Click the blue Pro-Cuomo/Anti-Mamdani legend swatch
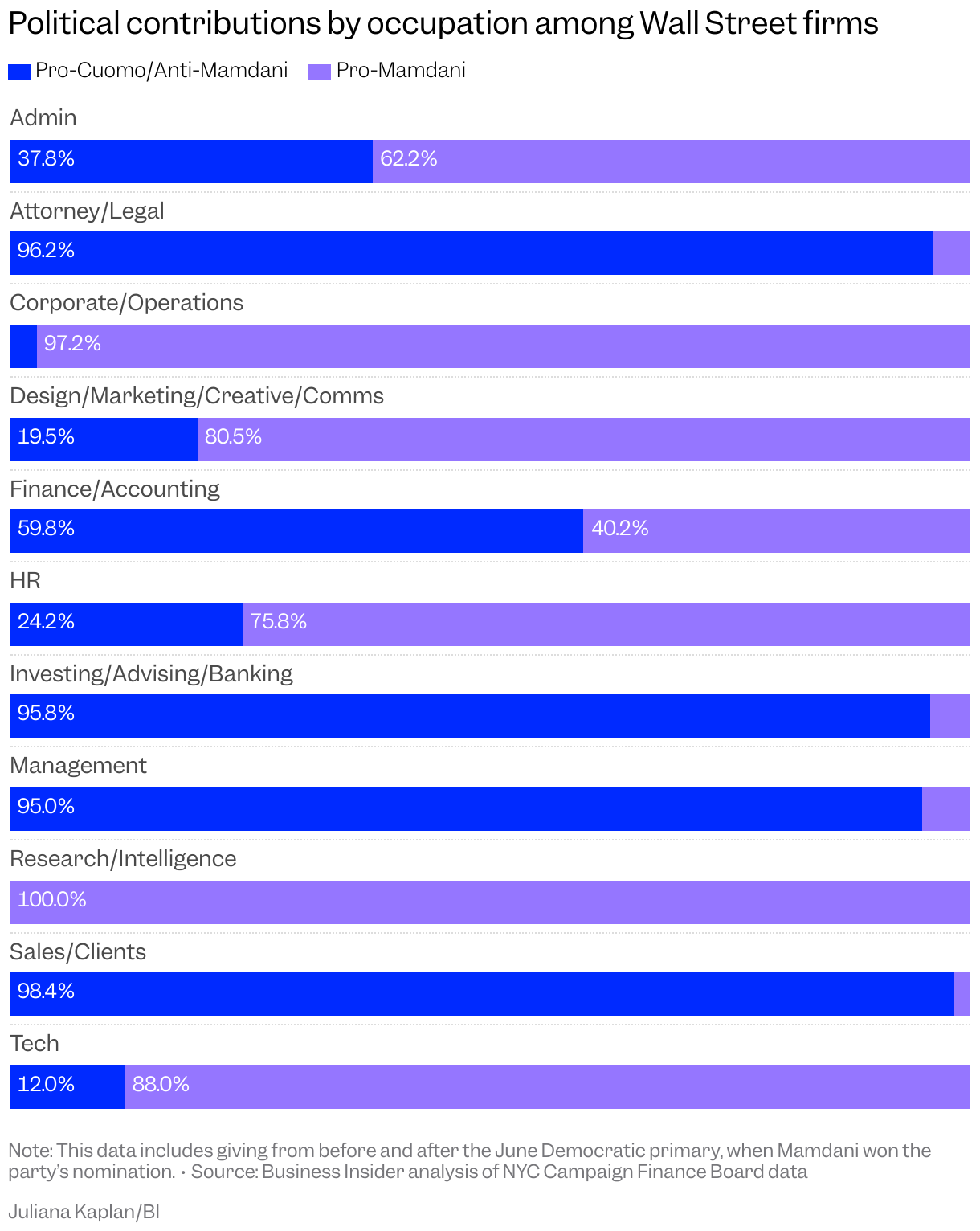The width and height of the screenshot is (980, 1231). pos(19,72)
